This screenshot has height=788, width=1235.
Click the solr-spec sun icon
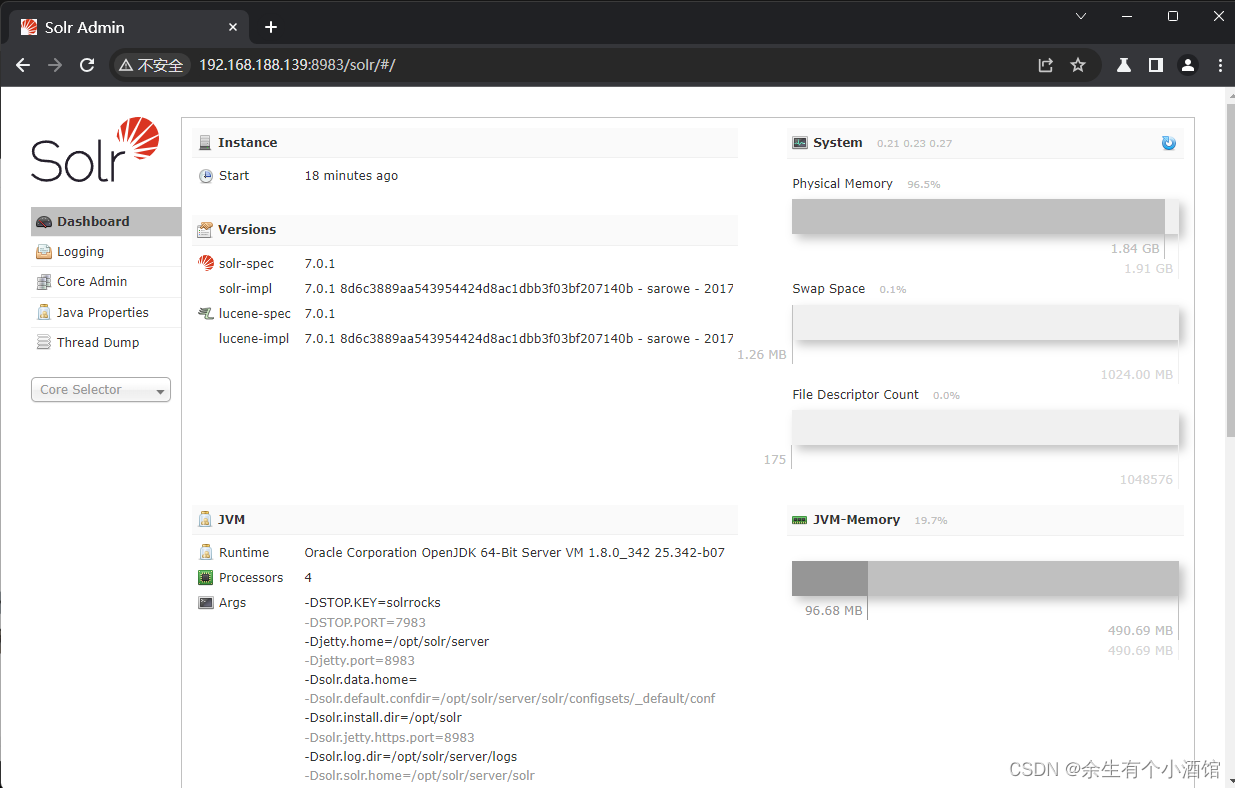pyautogui.click(x=206, y=263)
